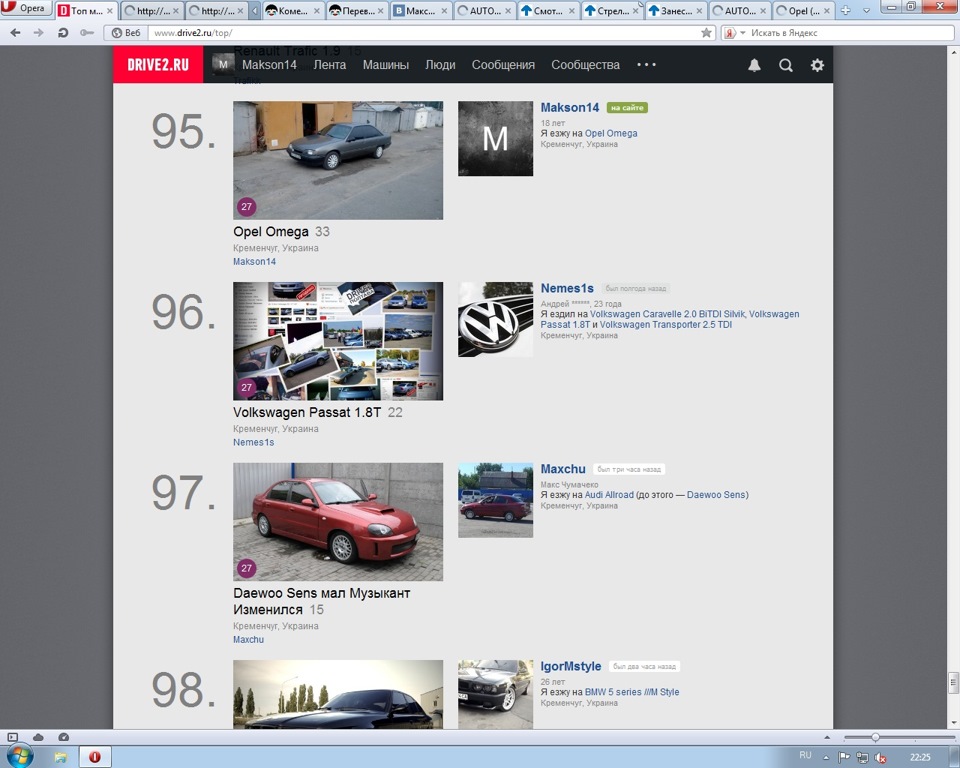Open Makson14 in the site navbar
Image resolution: width=960 pixels, height=768 pixels.
269,64
